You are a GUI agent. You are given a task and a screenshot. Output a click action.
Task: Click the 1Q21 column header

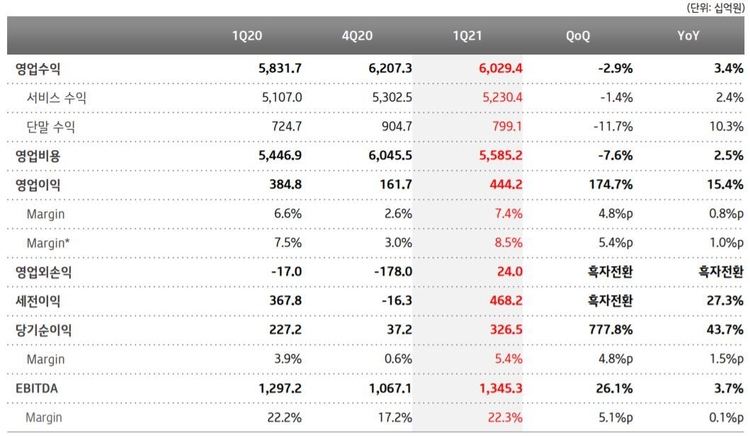468,35
